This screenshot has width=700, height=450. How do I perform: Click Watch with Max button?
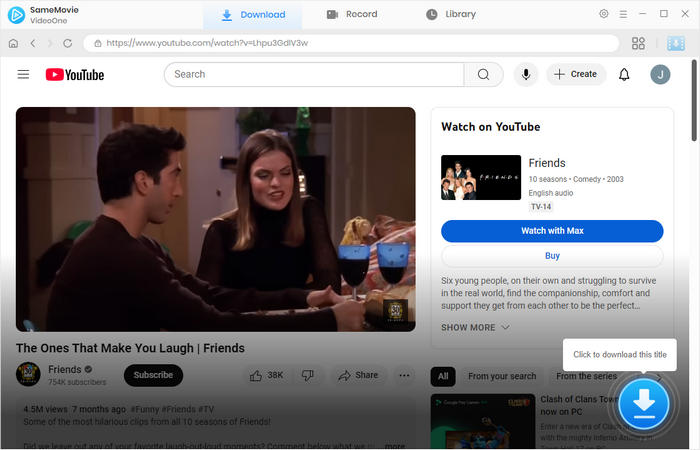(552, 231)
